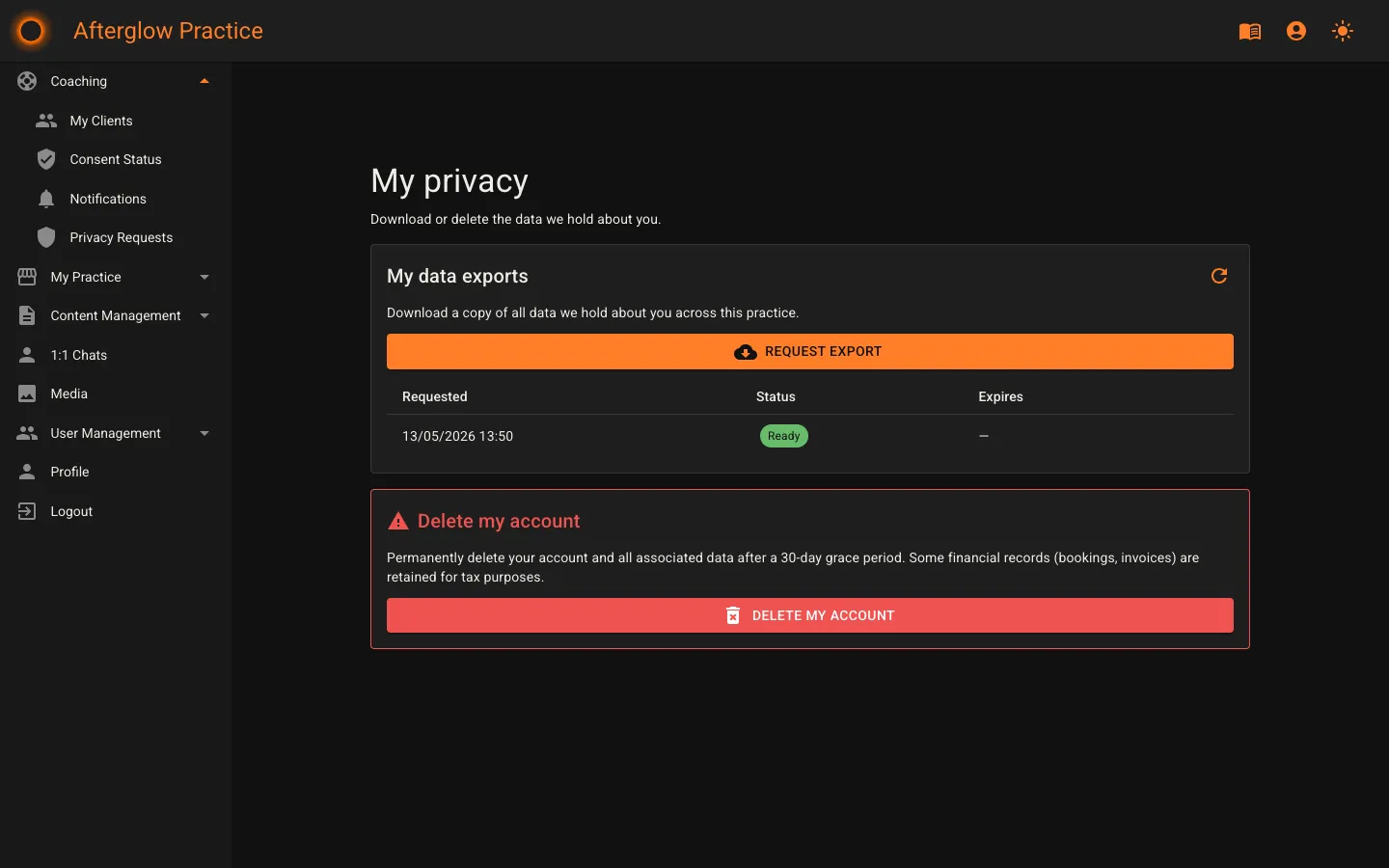
Task: Click the Consent Status shield-check icon
Action: pos(46,159)
